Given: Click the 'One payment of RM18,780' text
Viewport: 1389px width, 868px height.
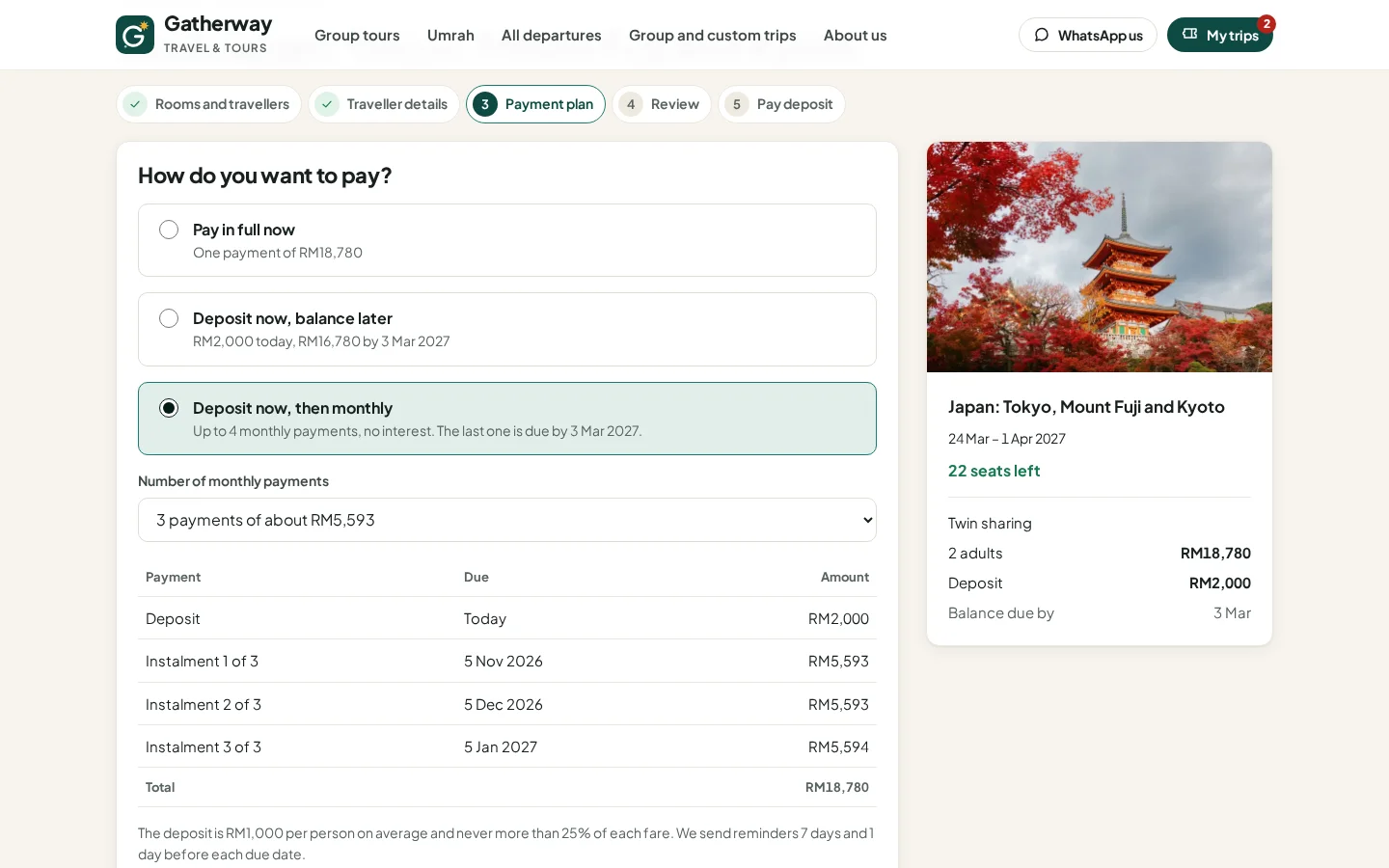Looking at the screenshot, I should coord(278,253).
